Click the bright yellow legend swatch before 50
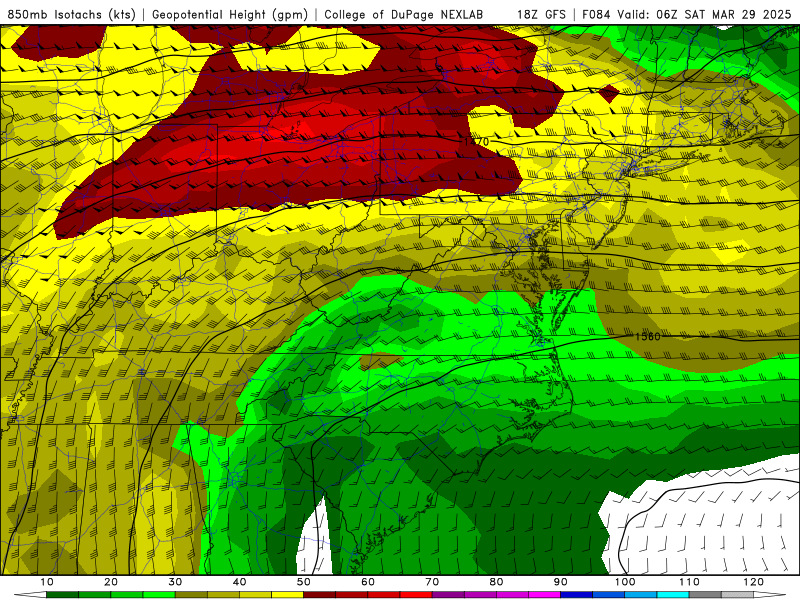 [287, 595]
